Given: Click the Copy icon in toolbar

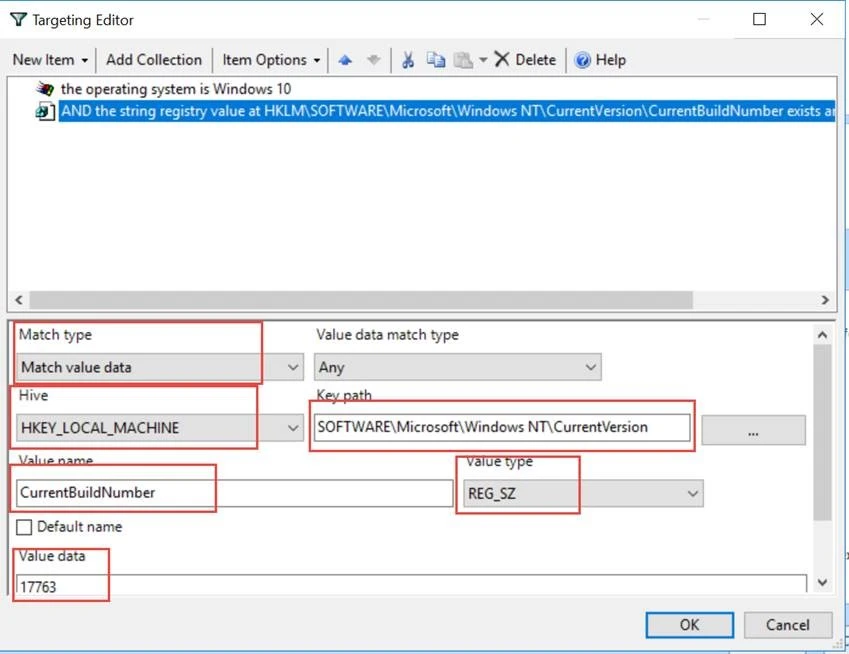Looking at the screenshot, I should pyautogui.click(x=436, y=60).
